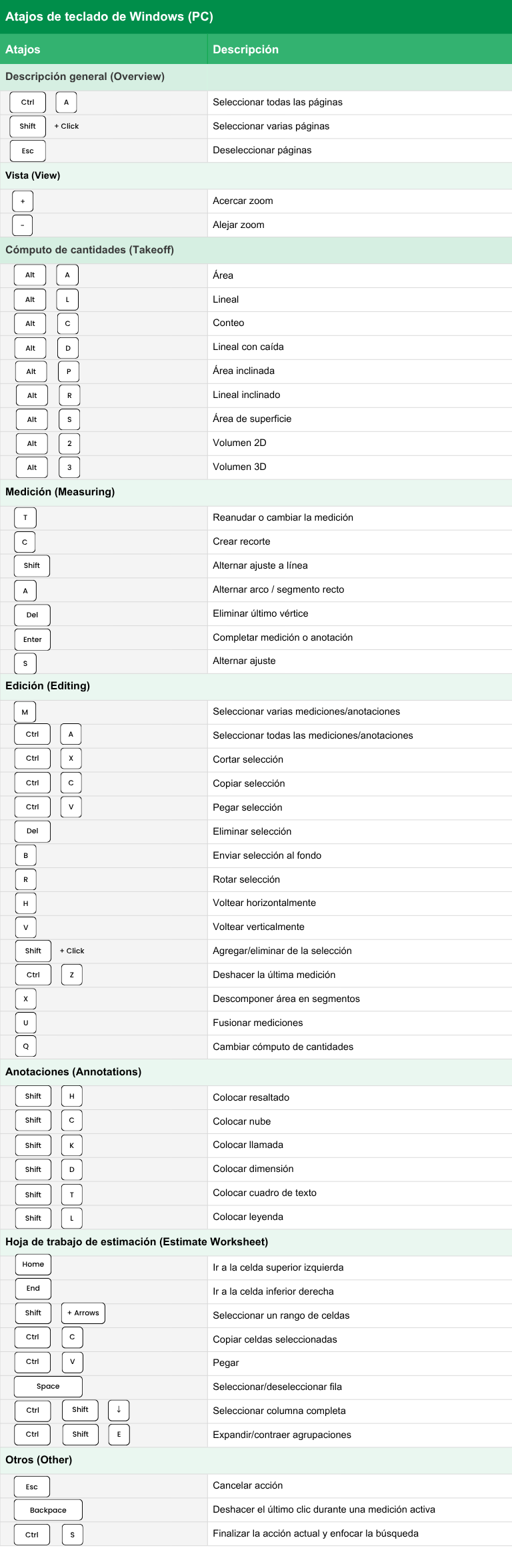This screenshot has height=1568, width=512.
Task: Click the Fusionar mediciones description
Action: click(x=258, y=1023)
